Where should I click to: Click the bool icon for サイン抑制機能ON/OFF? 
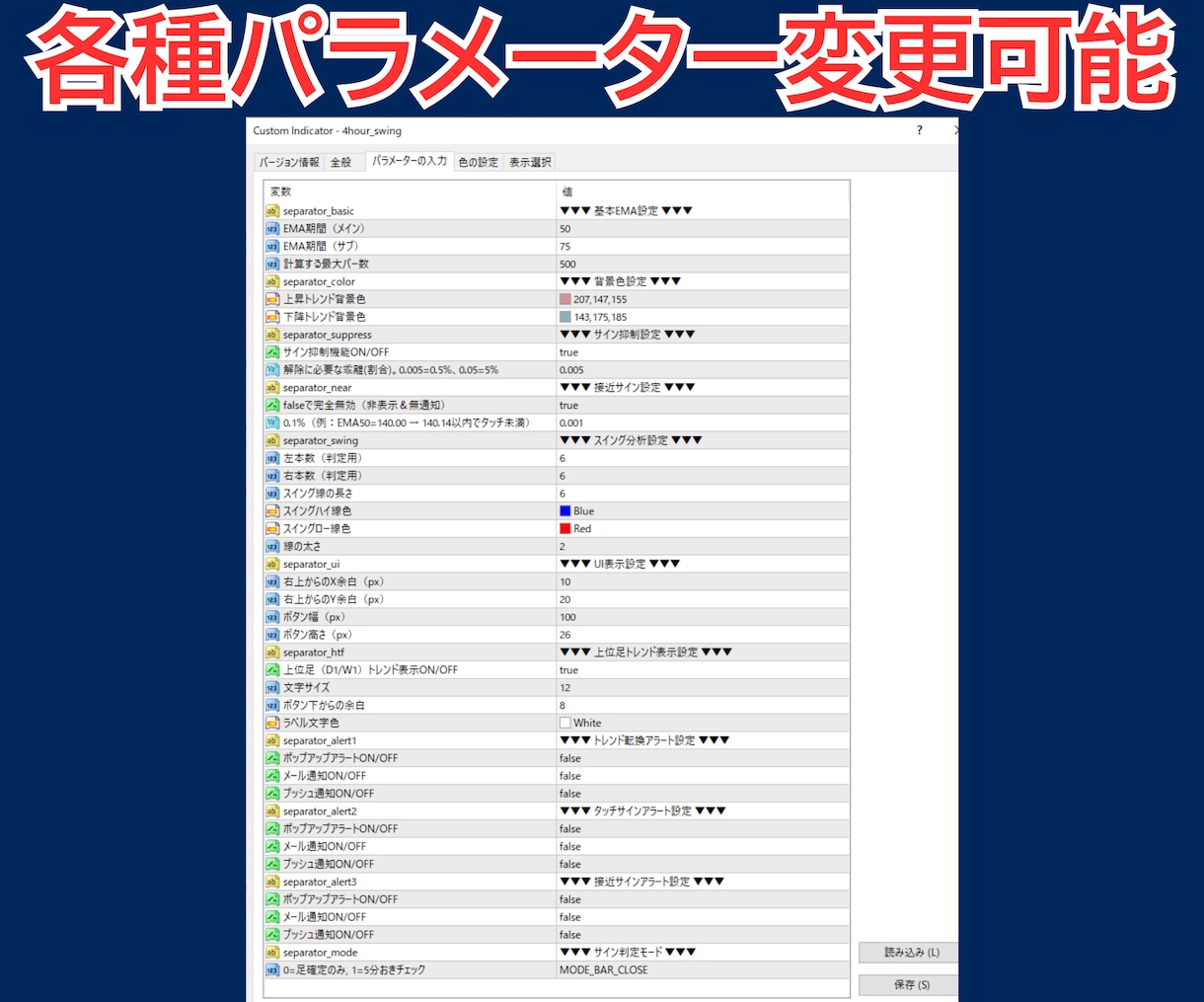[272, 352]
